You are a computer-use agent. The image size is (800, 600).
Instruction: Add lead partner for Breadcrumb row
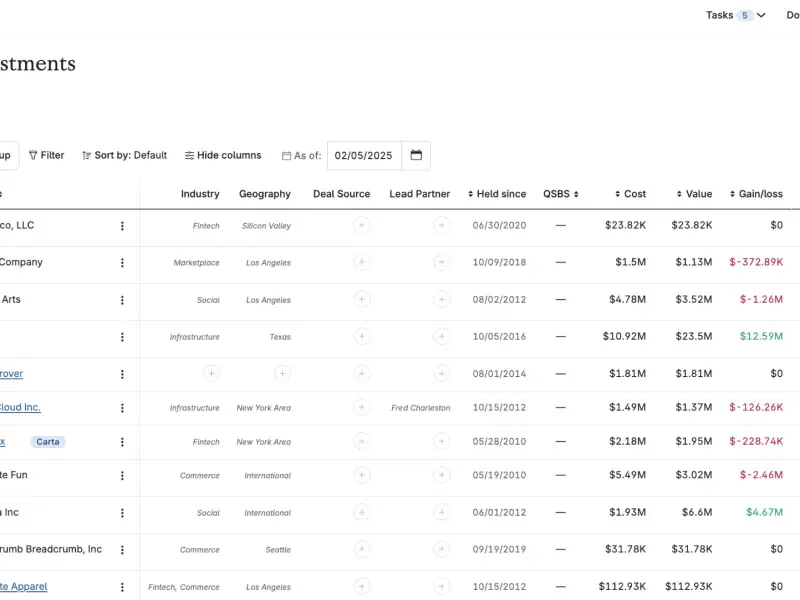pyautogui.click(x=441, y=549)
